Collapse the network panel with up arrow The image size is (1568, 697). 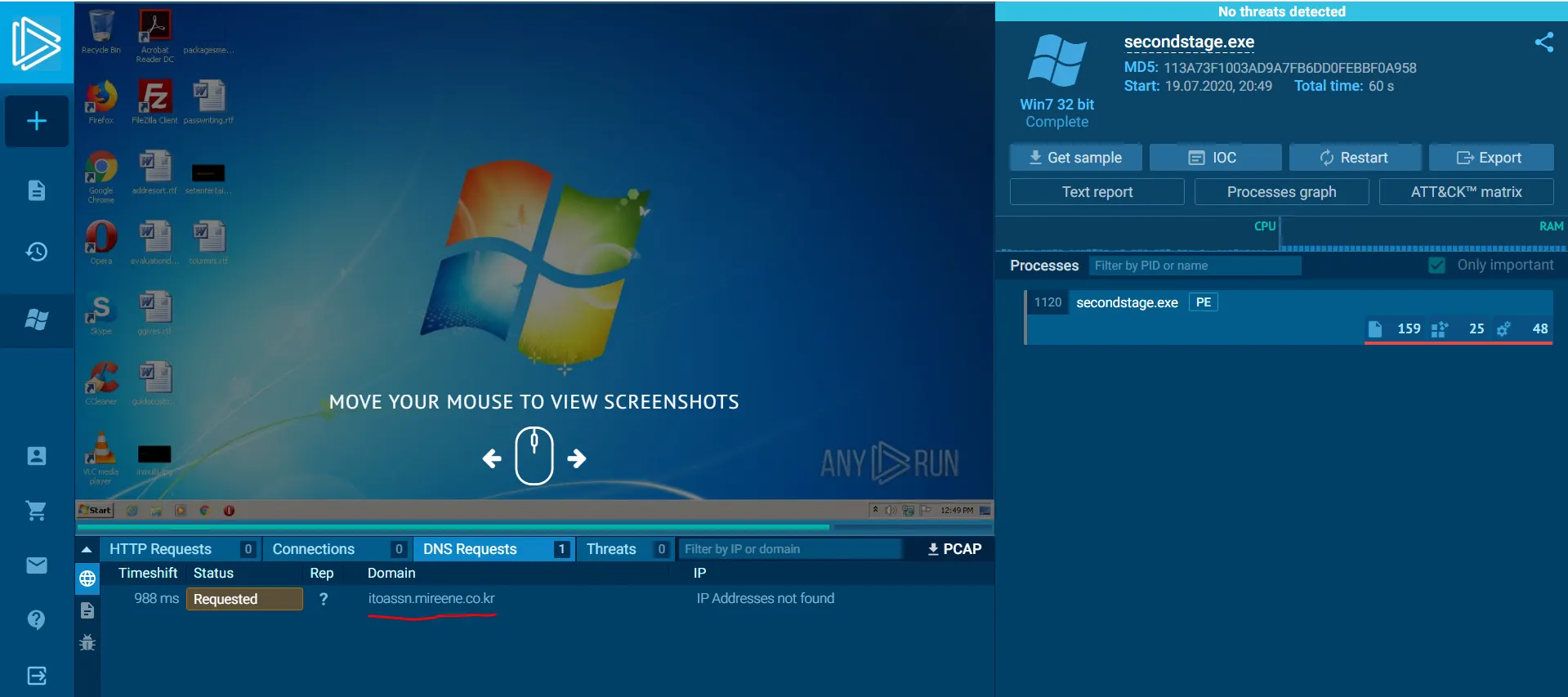point(87,549)
